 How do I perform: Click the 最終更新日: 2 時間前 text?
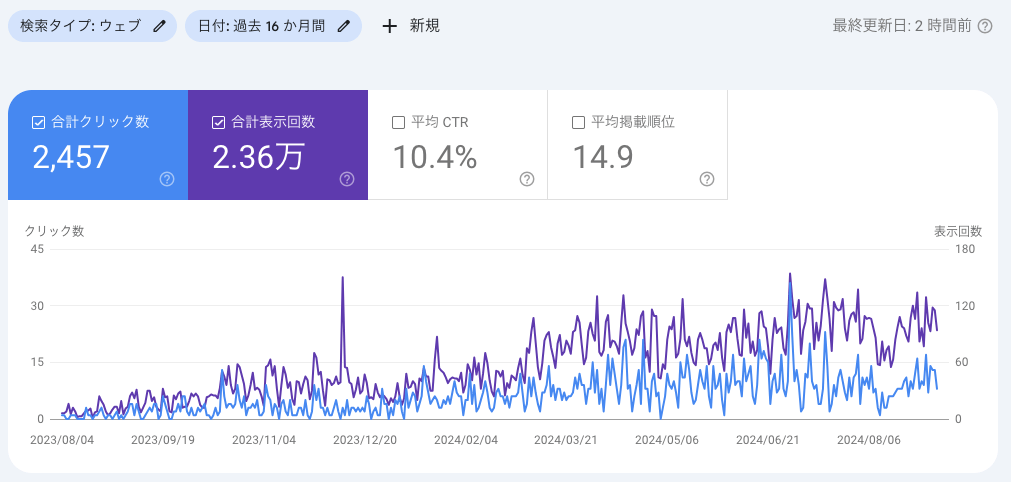[901, 26]
